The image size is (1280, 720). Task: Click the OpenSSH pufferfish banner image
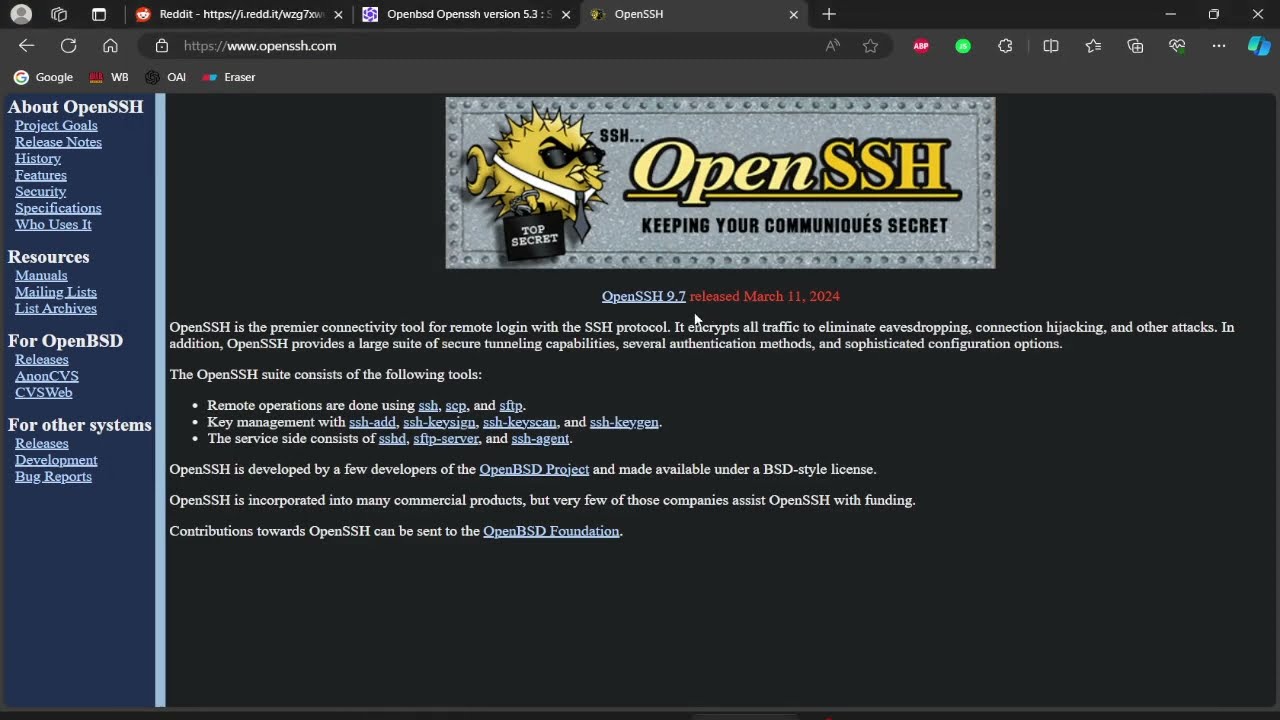720,183
